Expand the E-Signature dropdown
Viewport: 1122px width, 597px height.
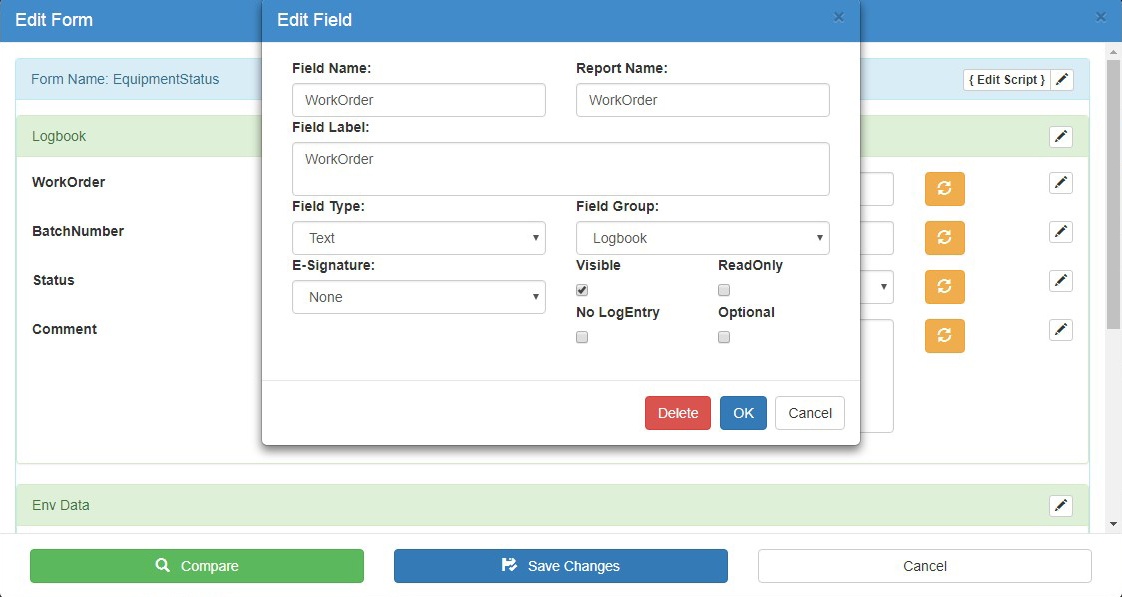click(419, 297)
